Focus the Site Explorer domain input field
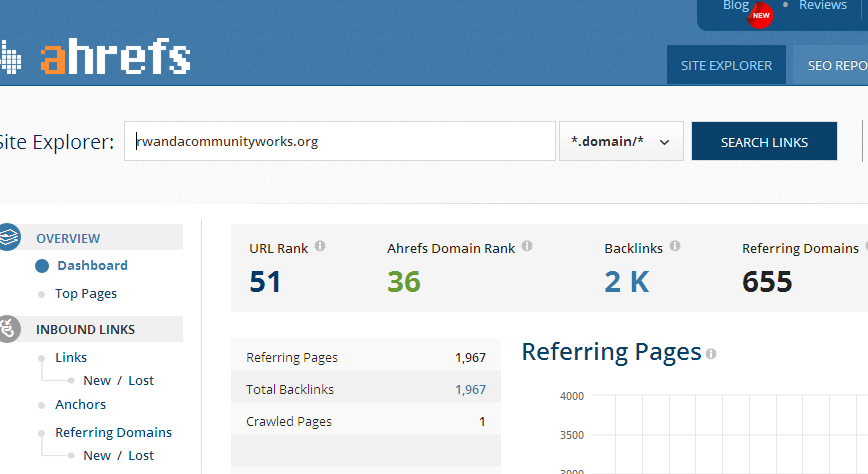The height and width of the screenshot is (474, 868). click(x=340, y=141)
